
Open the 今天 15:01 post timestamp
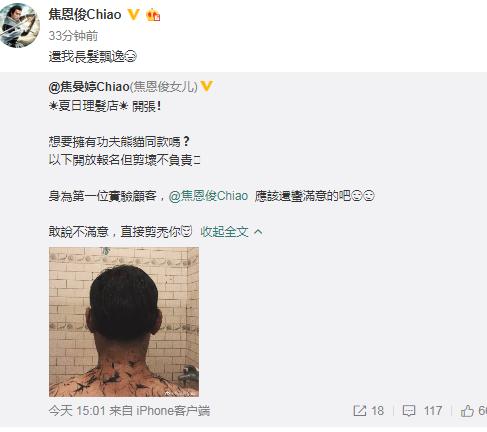click(77, 411)
